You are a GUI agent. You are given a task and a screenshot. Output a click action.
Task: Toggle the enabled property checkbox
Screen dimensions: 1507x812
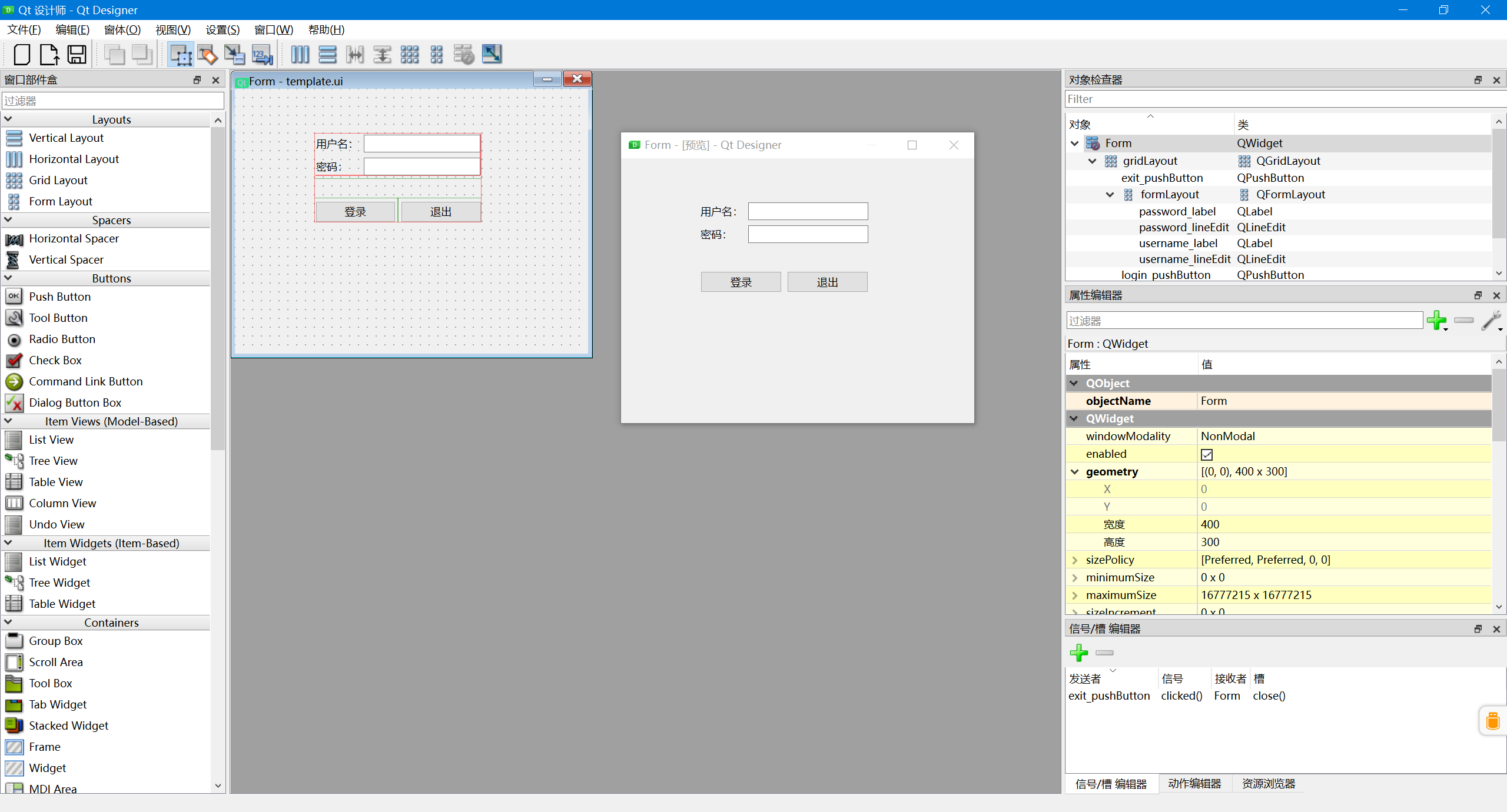(x=1207, y=454)
